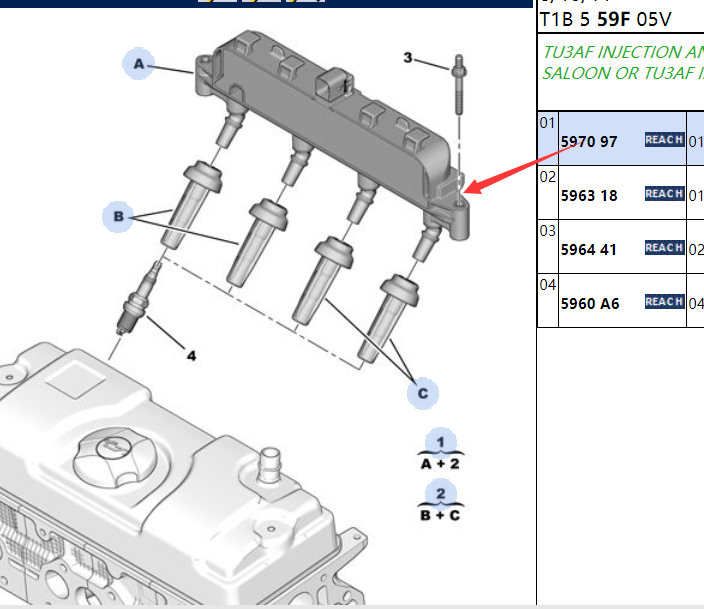704x609 pixels.
Task: Click the B + C assembly formula text
Action: click(x=440, y=515)
